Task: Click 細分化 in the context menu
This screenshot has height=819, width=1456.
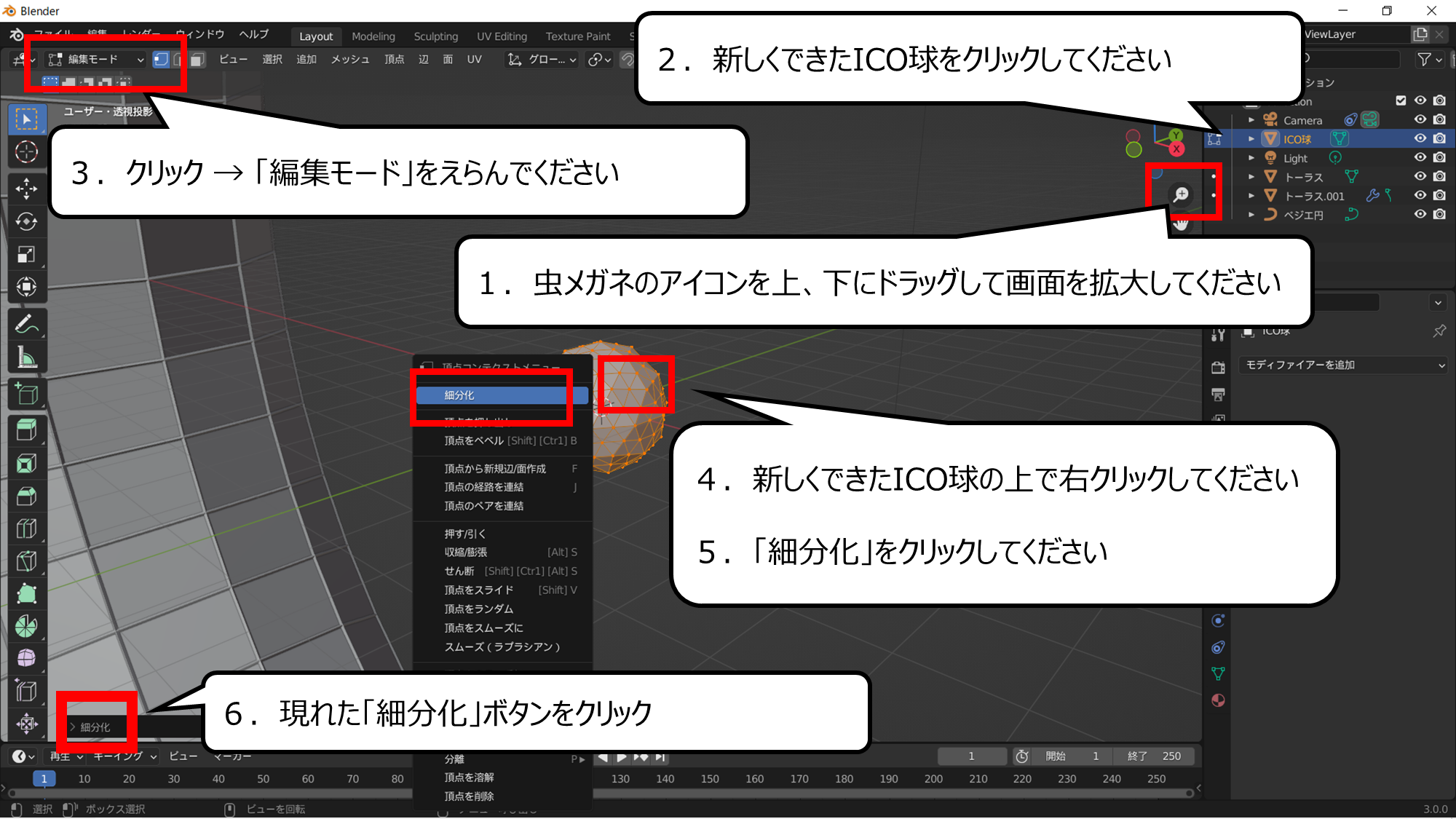Action: (x=502, y=395)
